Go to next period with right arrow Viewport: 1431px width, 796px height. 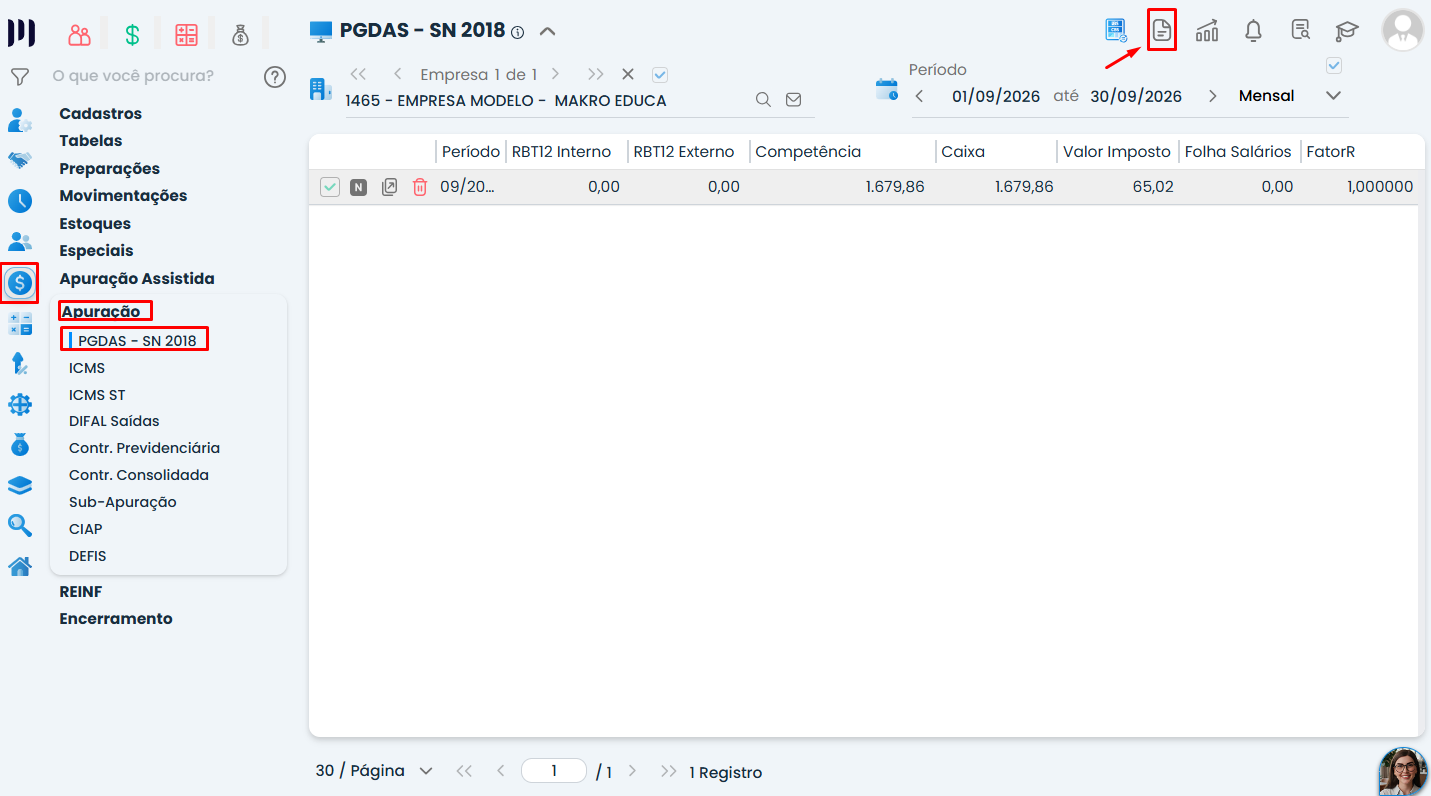1213,96
